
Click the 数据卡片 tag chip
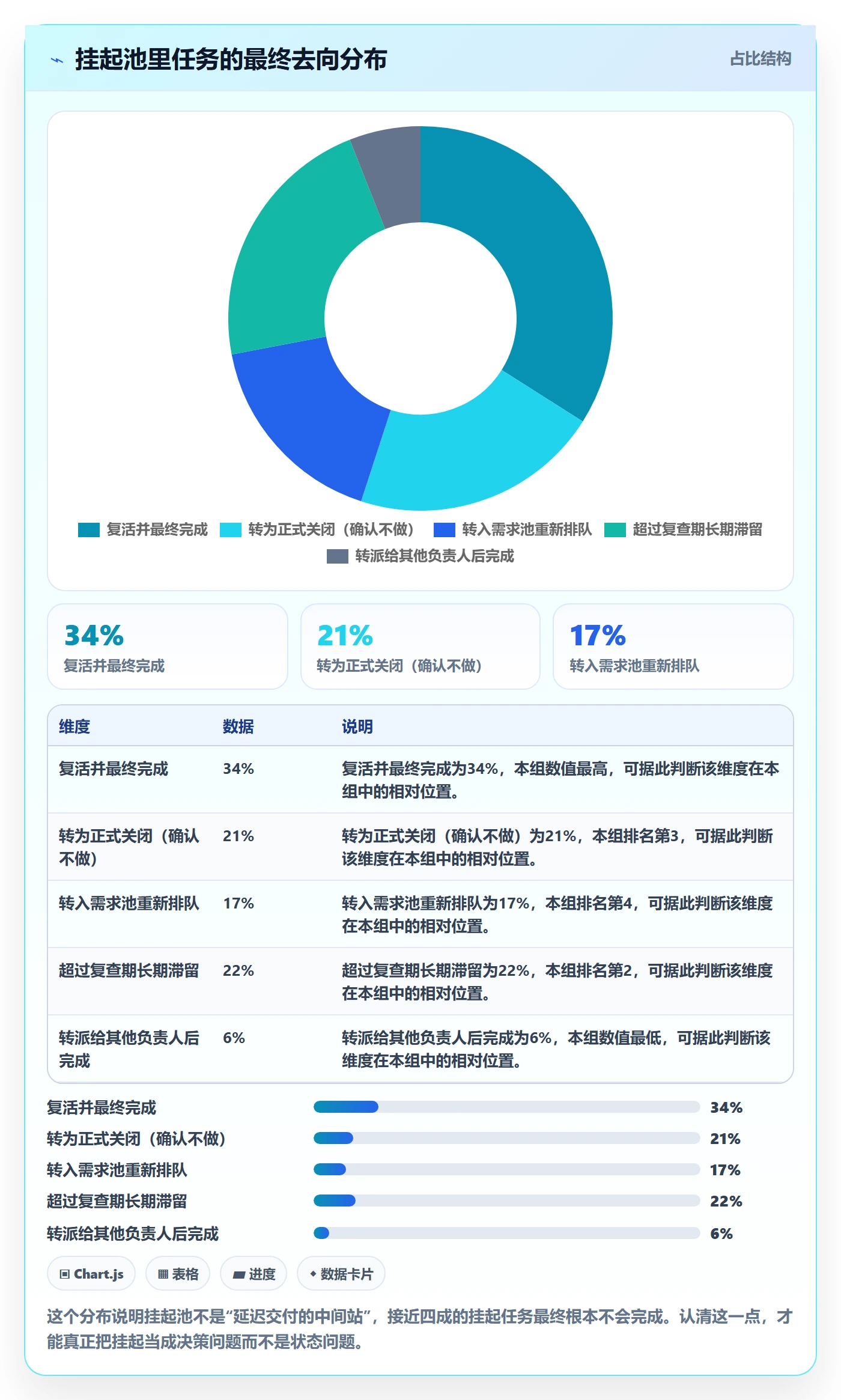[341, 1274]
